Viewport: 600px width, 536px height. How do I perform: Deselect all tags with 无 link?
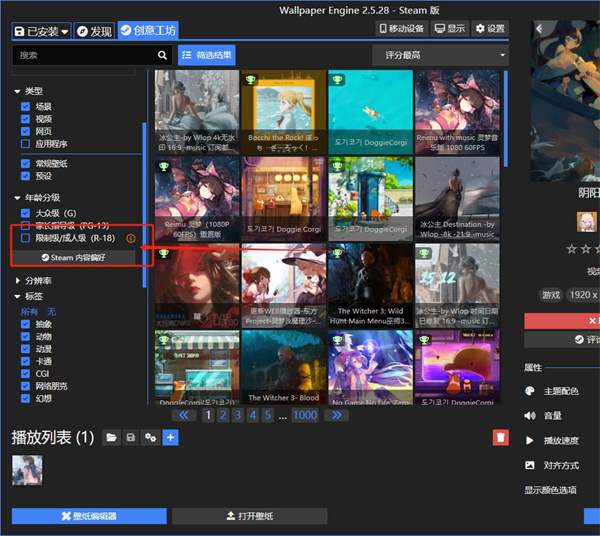[51, 312]
